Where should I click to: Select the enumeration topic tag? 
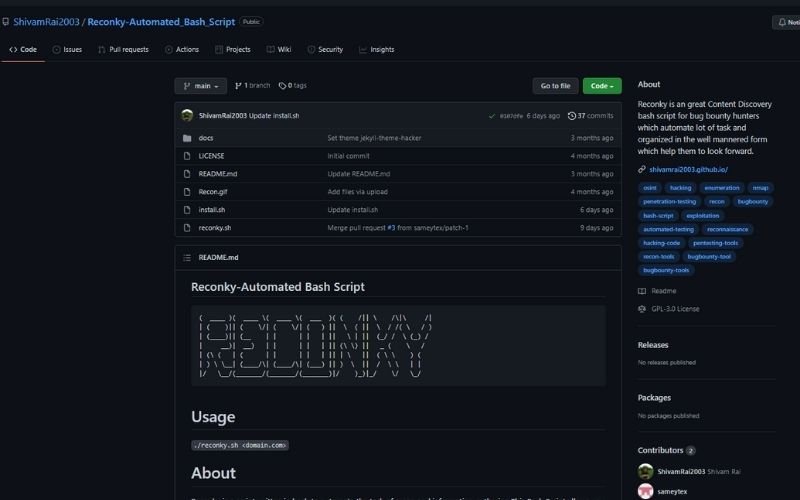coord(721,188)
